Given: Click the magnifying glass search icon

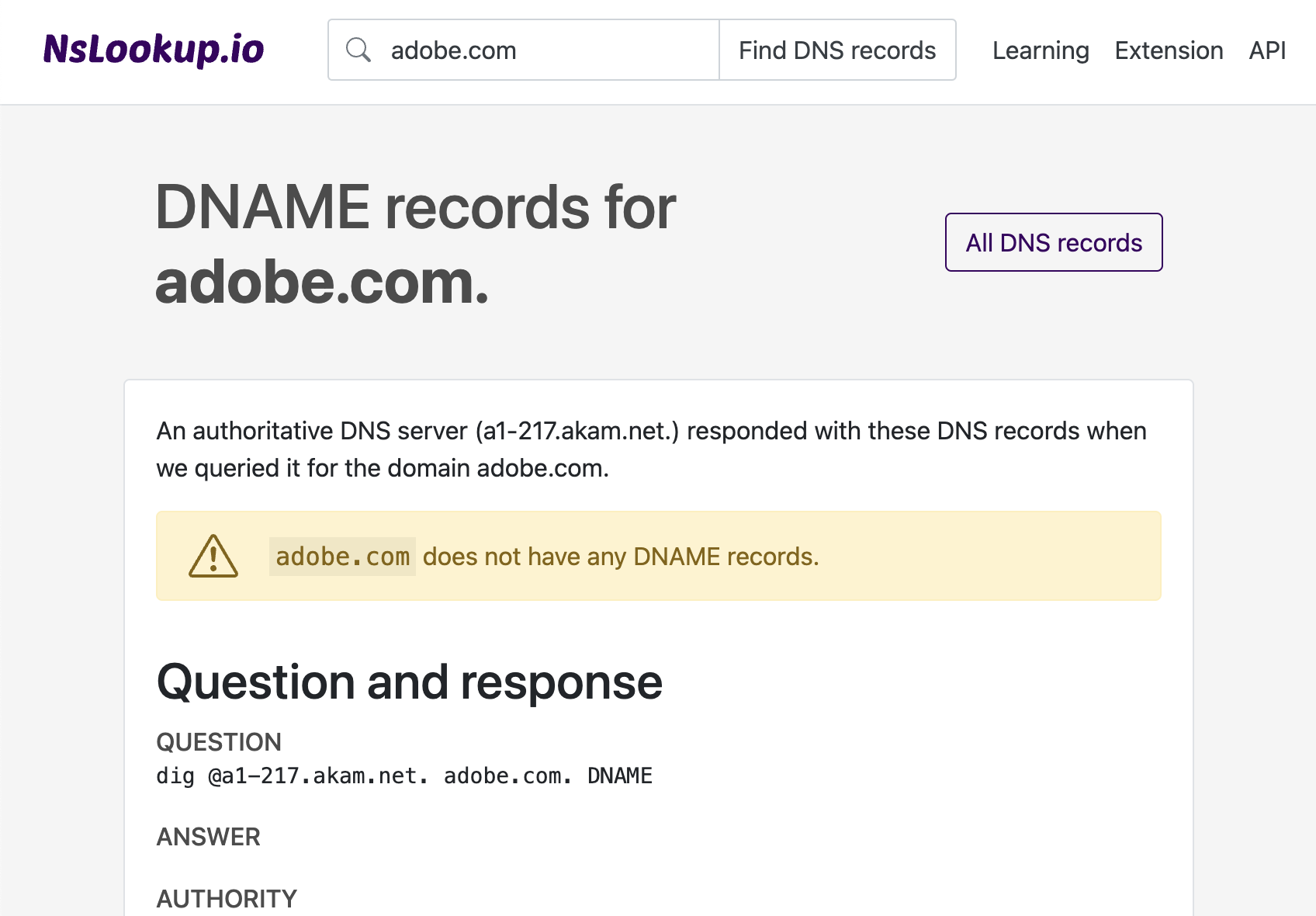Looking at the screenshot, I should click(358, 49).
